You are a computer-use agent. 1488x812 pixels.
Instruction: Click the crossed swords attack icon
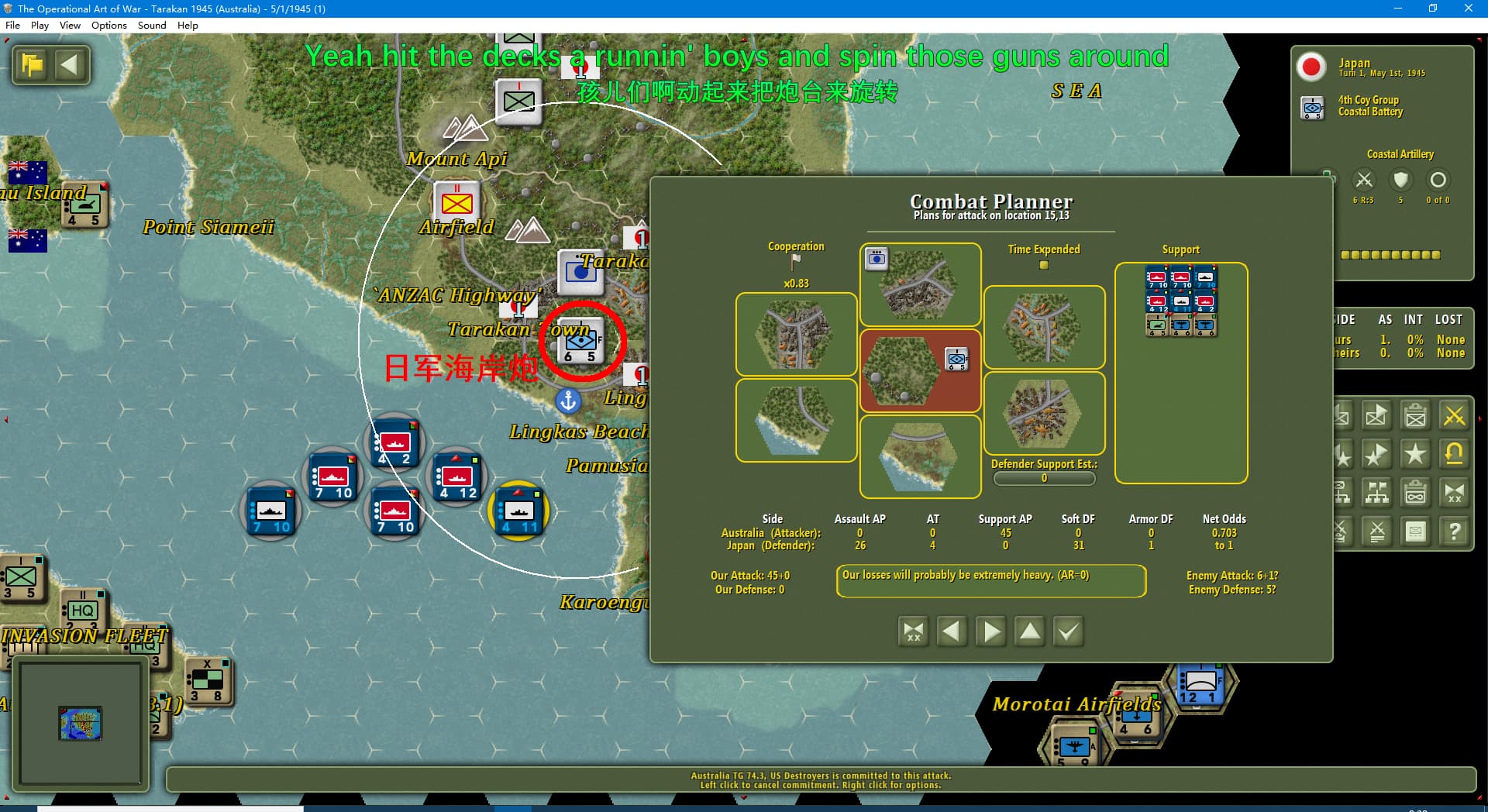pos(1454,416)
